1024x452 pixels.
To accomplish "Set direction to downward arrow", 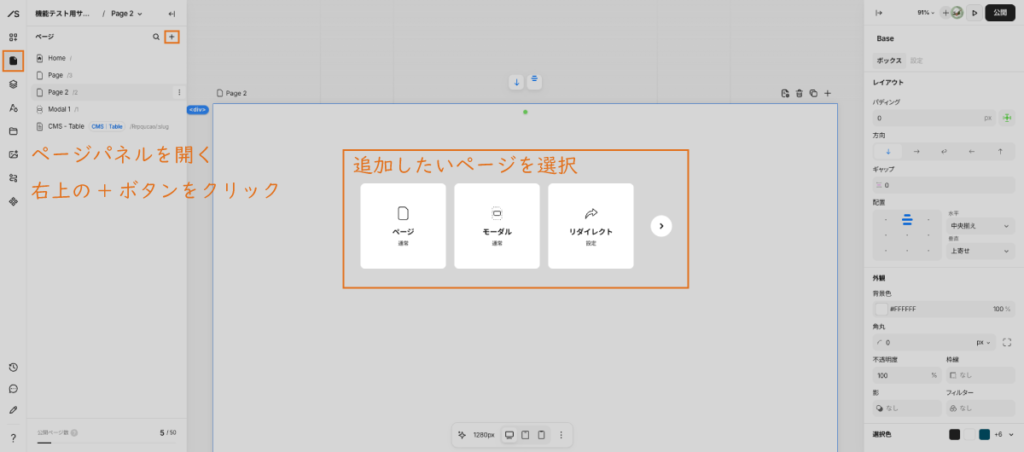I will [888, 152].
